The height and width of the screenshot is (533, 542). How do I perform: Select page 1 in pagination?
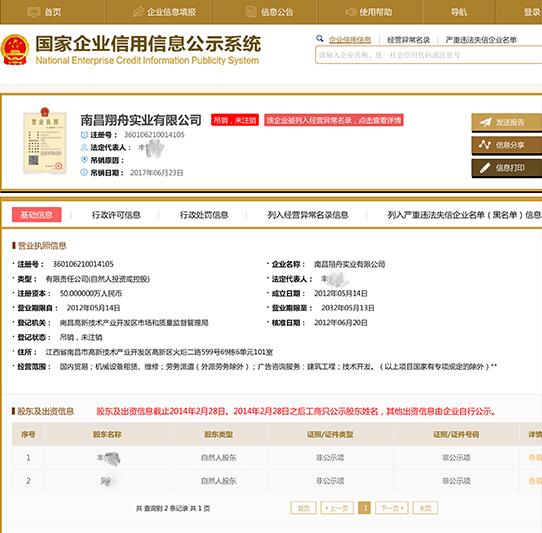coord(364,508)
